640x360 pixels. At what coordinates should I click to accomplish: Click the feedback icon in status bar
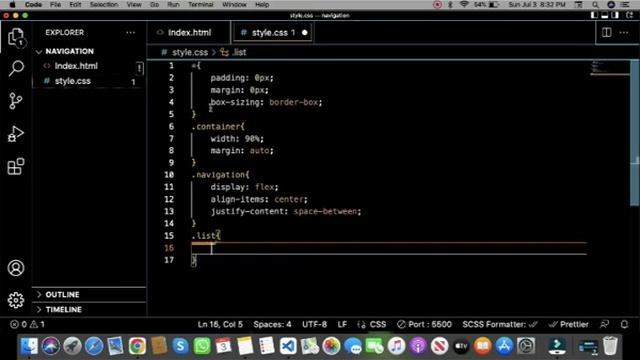[604, 324]
